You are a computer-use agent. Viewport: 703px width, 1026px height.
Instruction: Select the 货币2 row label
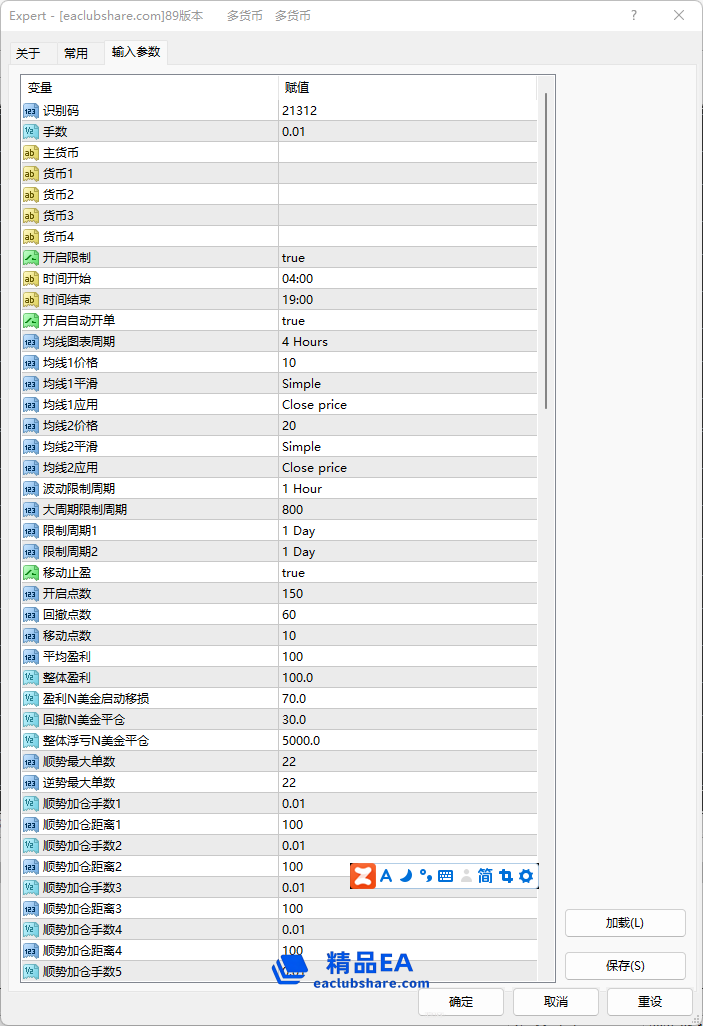pos(58,194)
